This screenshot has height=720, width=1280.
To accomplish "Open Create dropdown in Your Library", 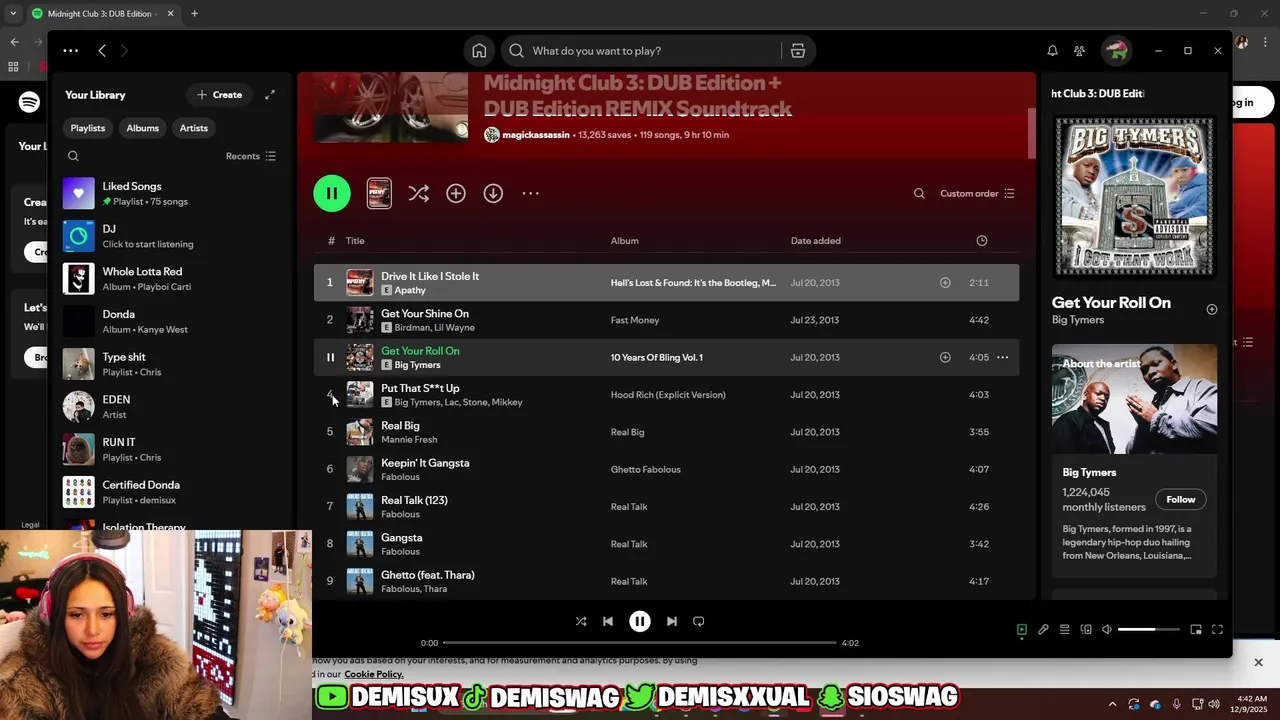I will coord(219,94).
